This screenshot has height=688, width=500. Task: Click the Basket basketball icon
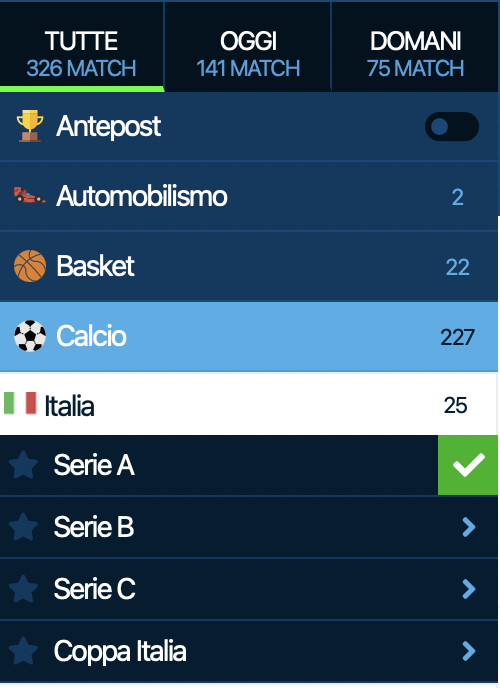(30, 266)
